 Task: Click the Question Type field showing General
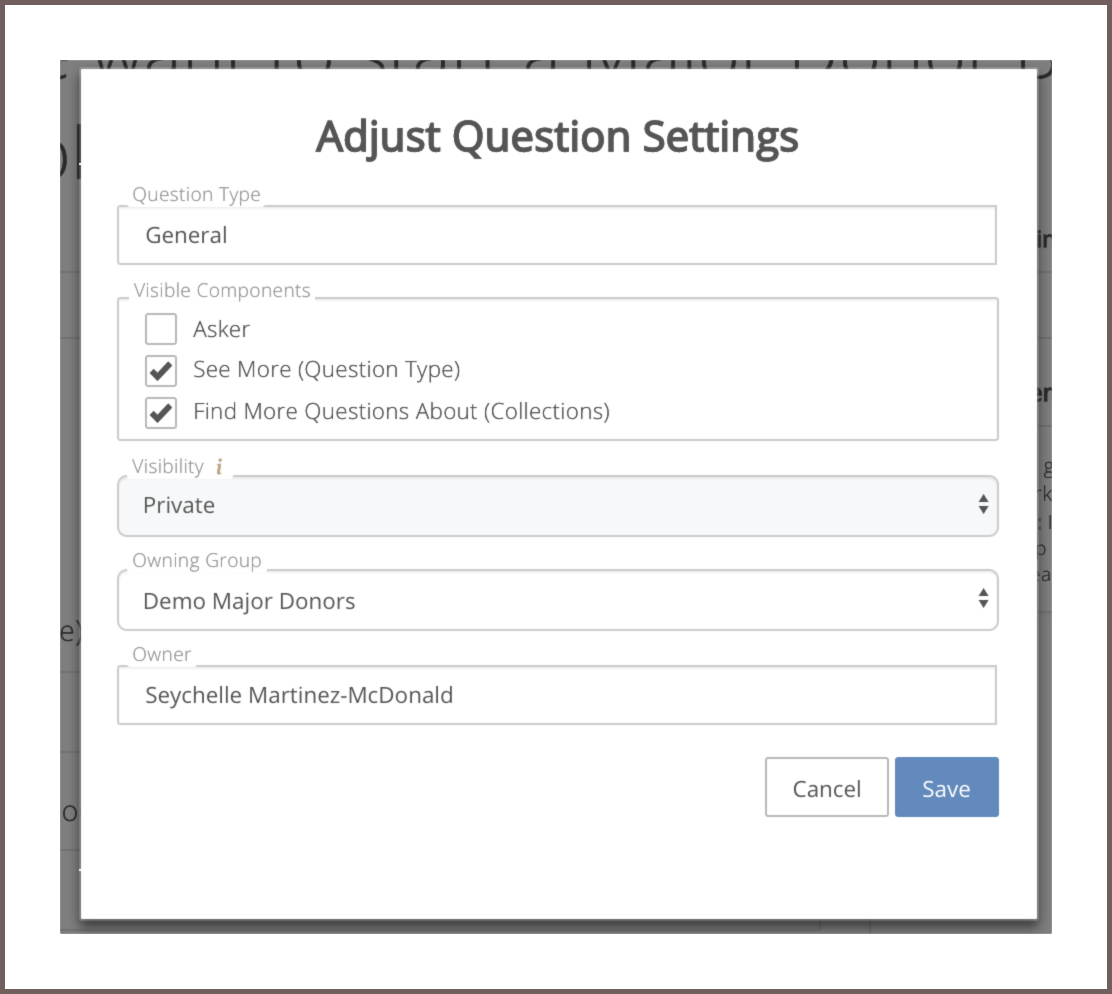[557, 235]
